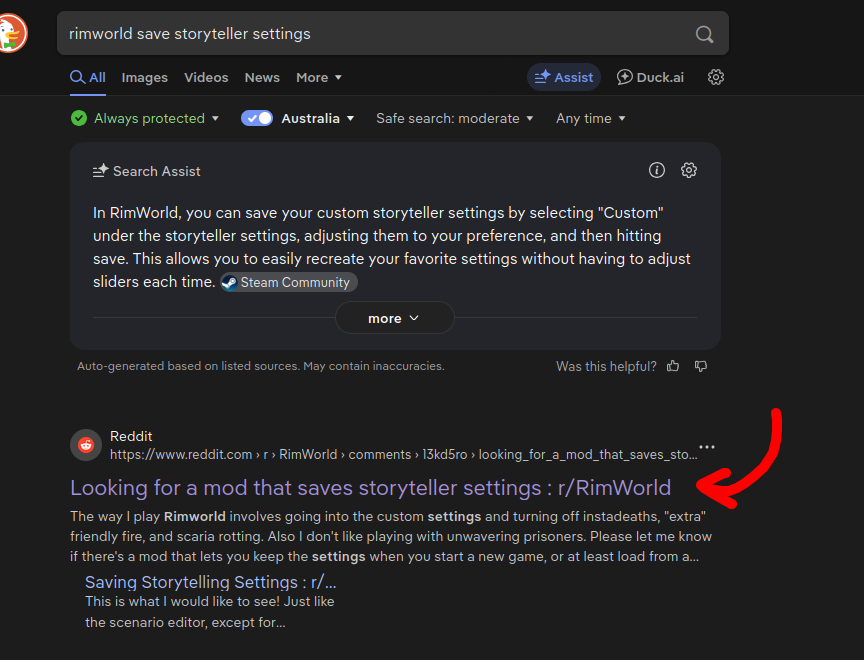The width and height of the screenshot is (864, 660).
Task: Click 'Auto-generated based on listed sources' notice
Action: (x=261, y=366)
